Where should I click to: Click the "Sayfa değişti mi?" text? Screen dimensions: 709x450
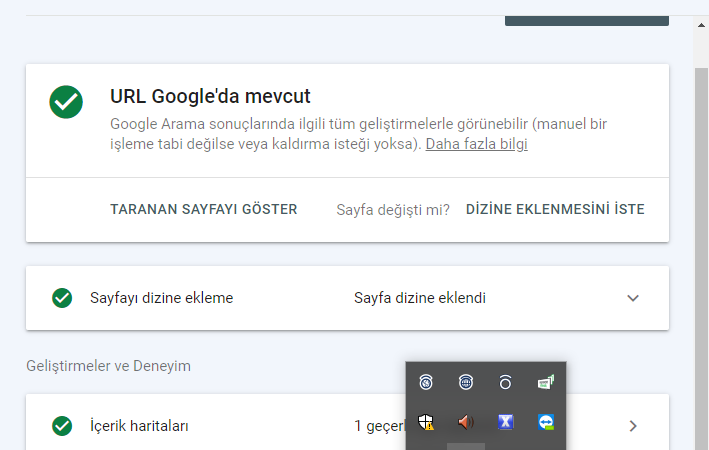pyautogui.click(x=393, y=210)
